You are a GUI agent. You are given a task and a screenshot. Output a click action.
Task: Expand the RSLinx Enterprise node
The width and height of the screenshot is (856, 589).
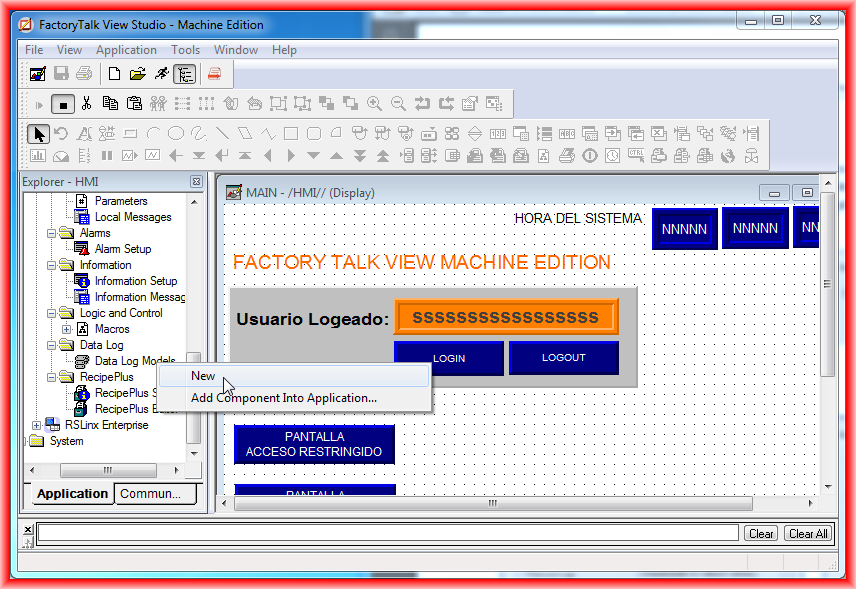(37, 425)
